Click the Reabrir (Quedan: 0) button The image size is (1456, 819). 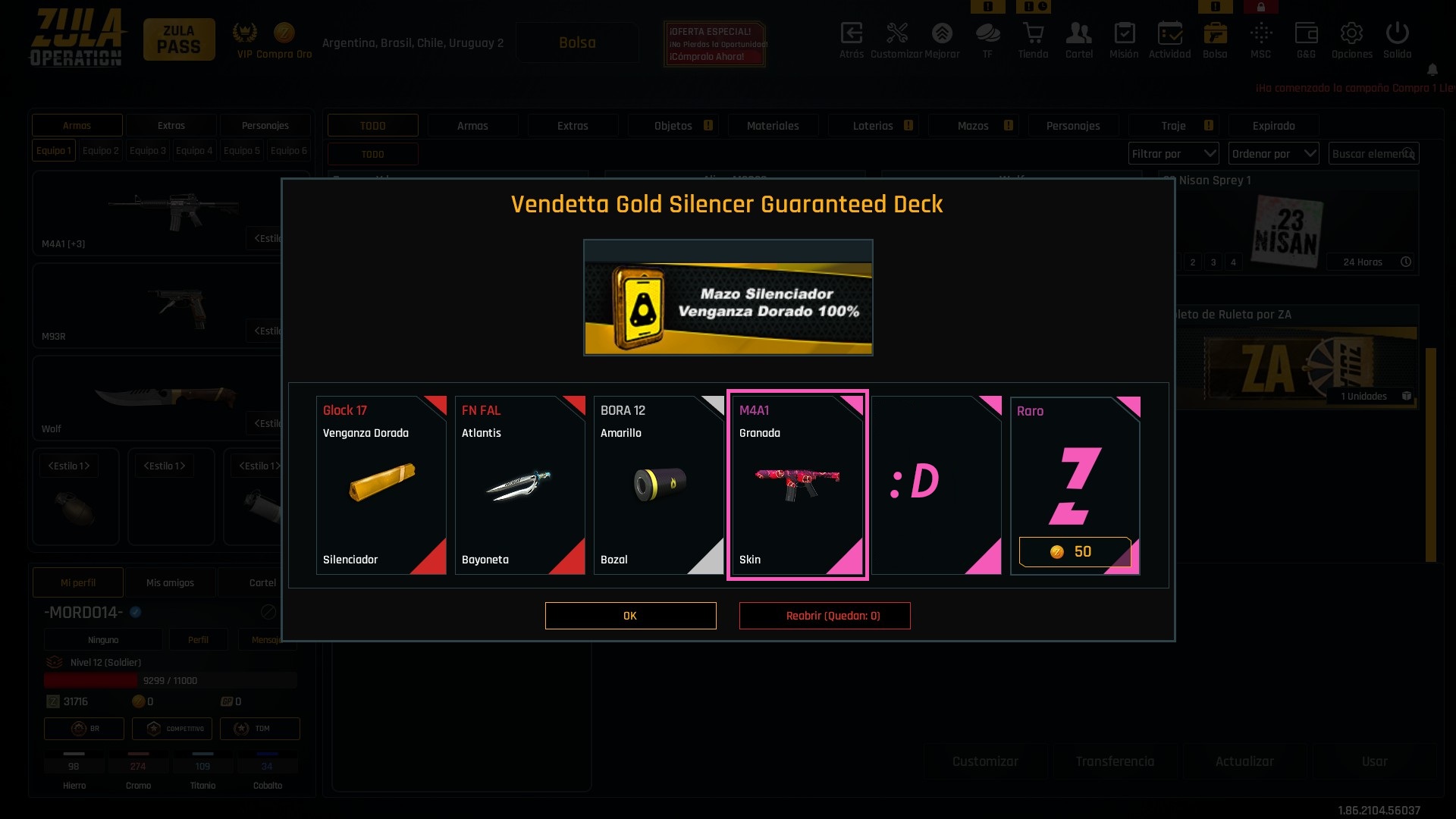[824, 615]
